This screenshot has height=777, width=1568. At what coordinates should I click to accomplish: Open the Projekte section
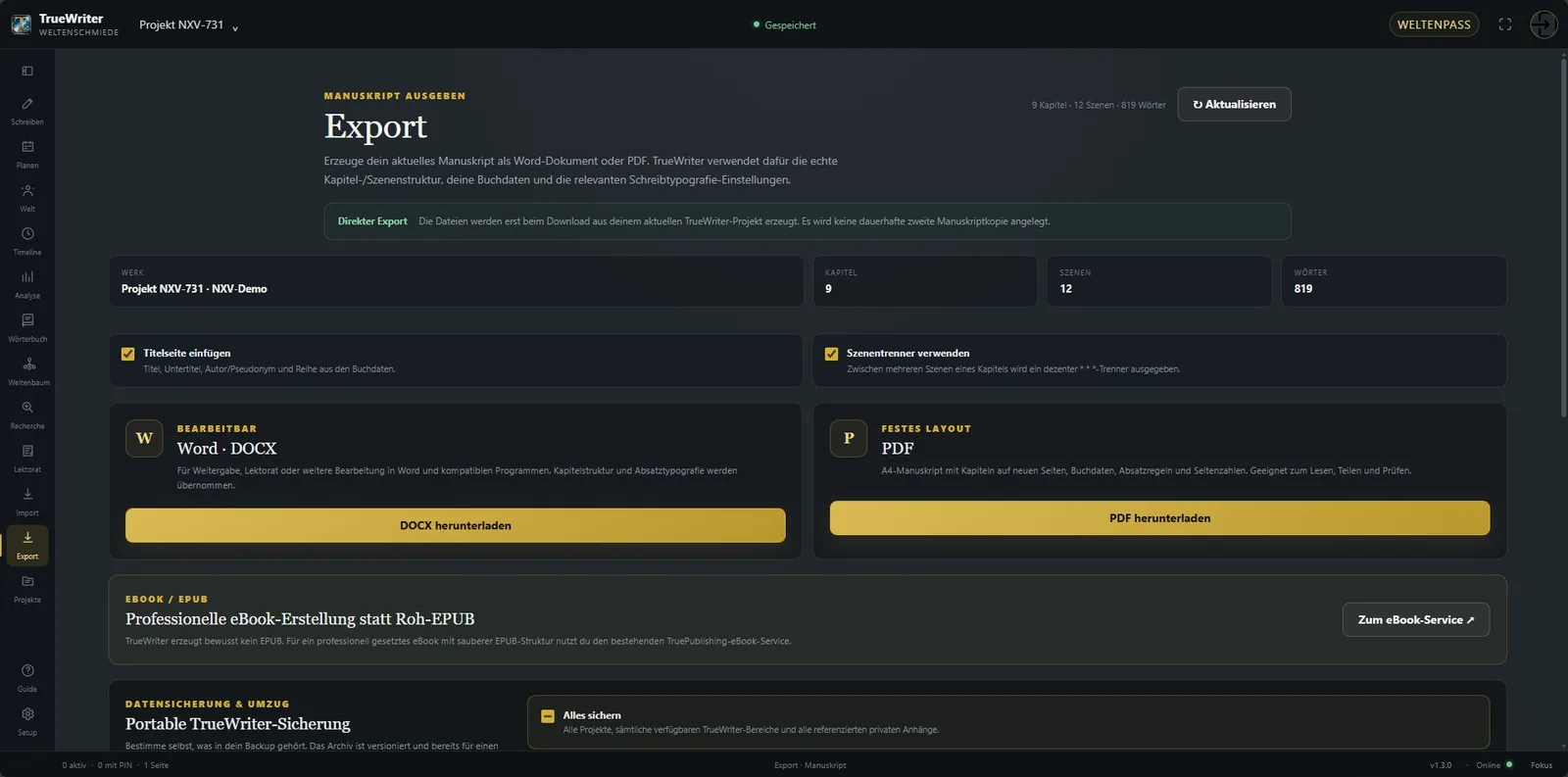(x=27, y=589)
